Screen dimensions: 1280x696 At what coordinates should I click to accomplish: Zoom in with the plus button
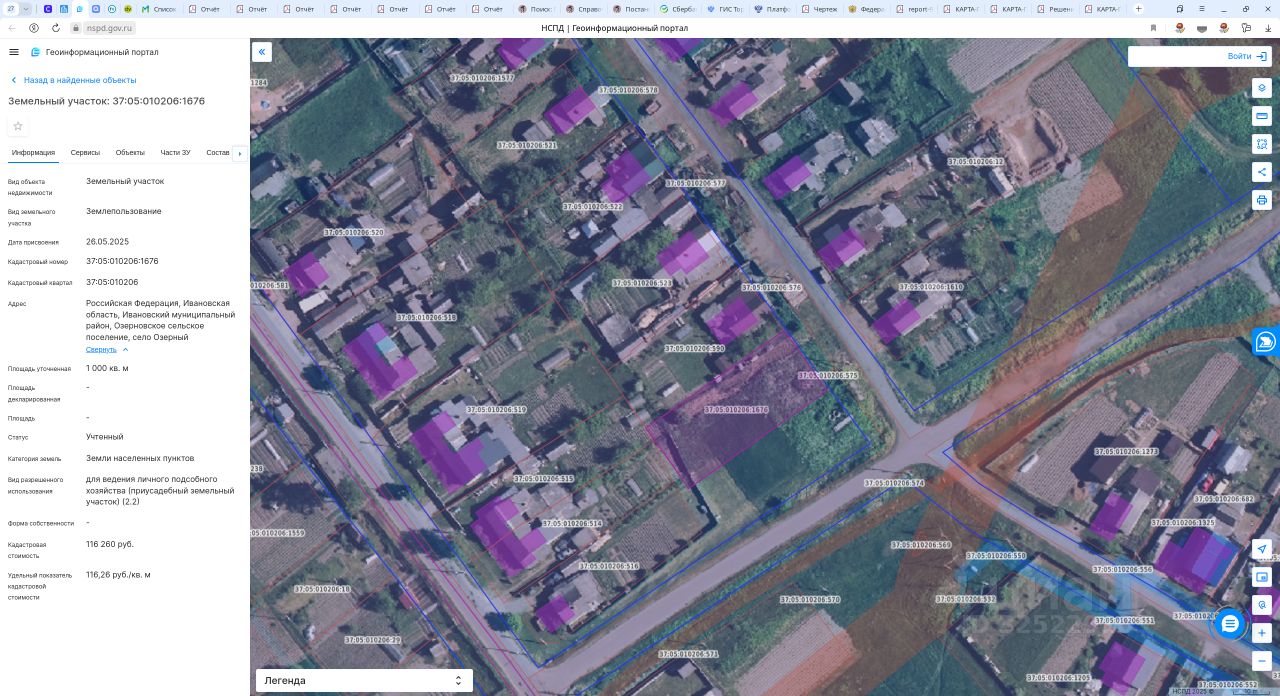pyautogui.click(x=1262, y=633)
